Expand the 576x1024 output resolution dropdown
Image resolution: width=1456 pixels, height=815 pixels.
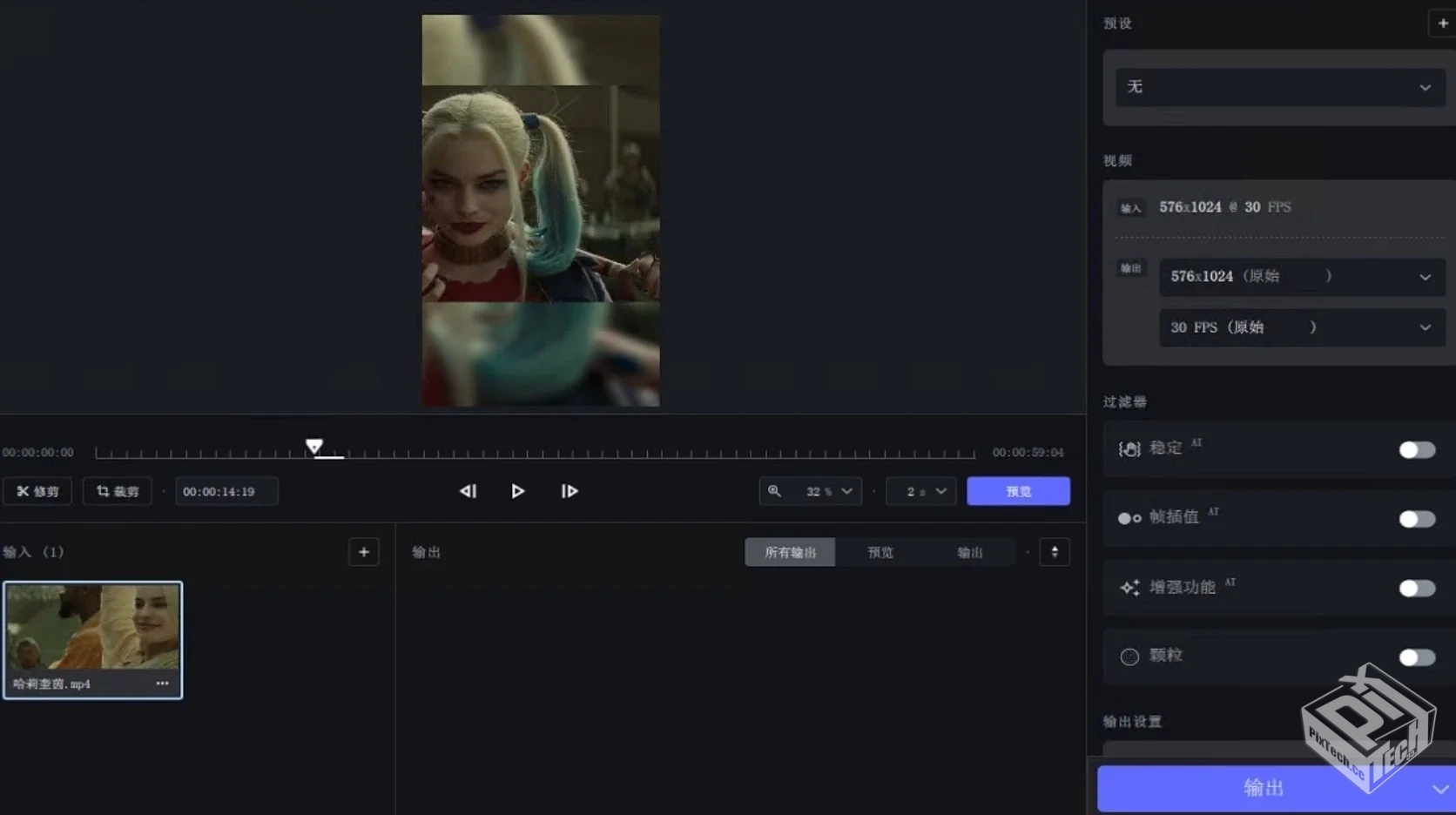(1301, 277)
